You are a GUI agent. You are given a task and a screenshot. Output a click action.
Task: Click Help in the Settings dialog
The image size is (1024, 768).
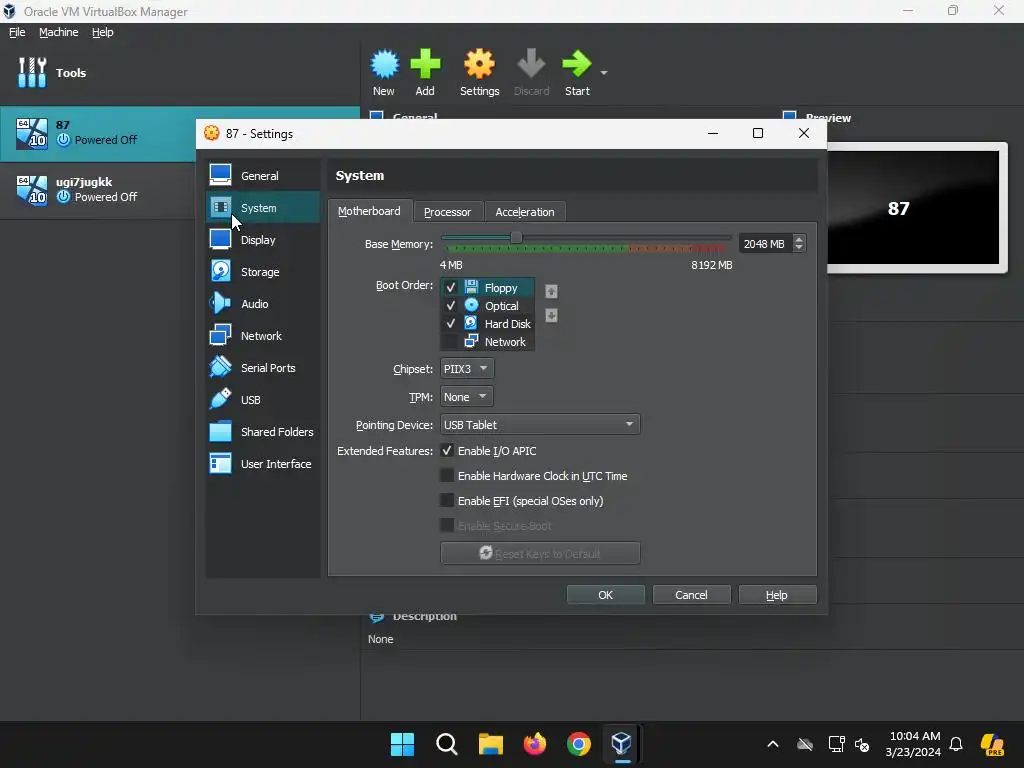(777, 595)
